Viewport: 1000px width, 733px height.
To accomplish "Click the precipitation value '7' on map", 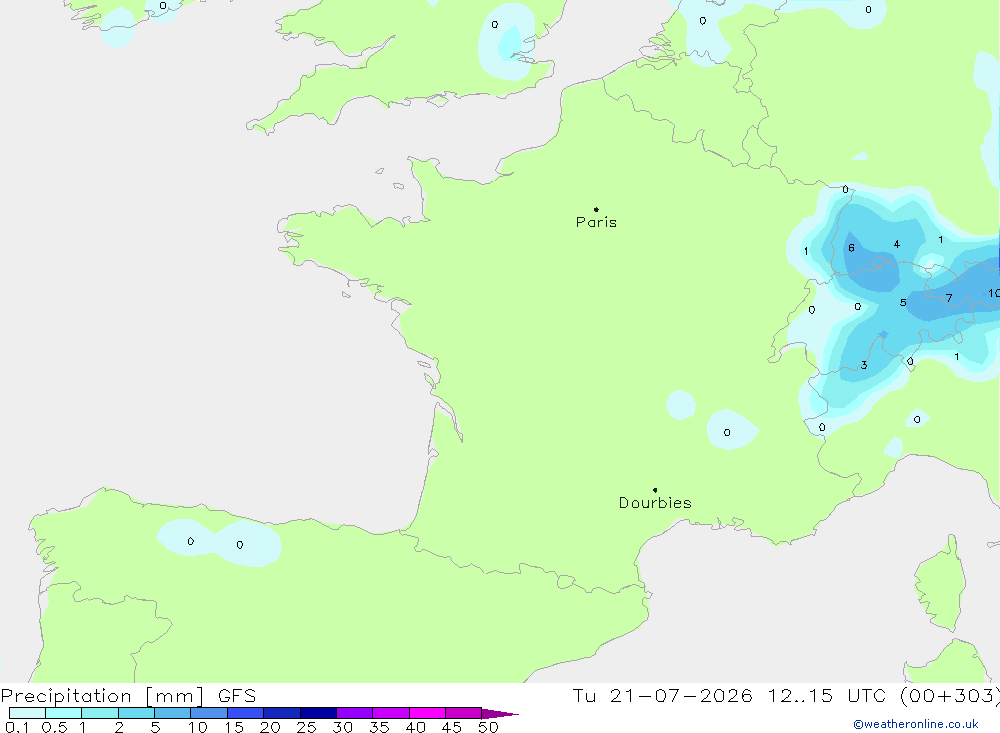I will pyautogui.click(x=949, y=298).
